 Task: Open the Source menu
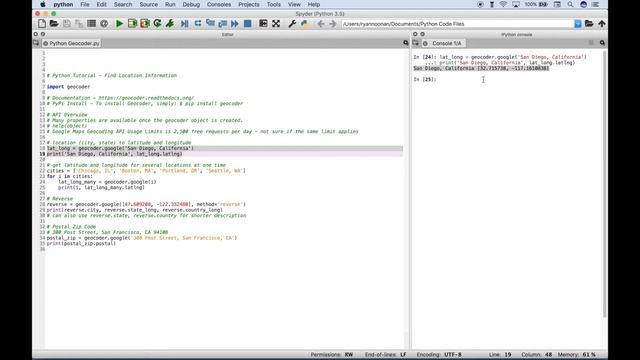click(x=149, y=4)
